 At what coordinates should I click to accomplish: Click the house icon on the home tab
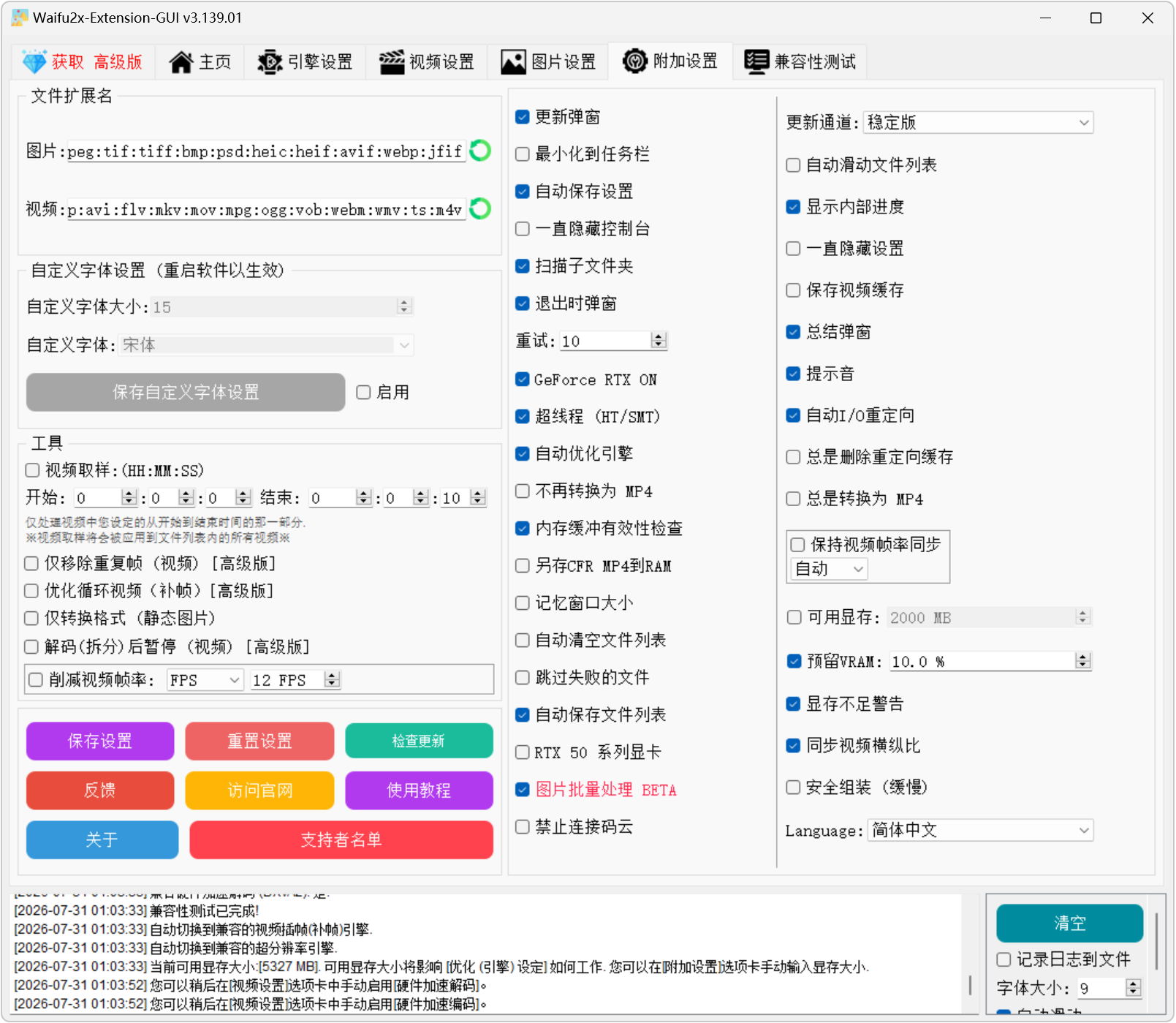click(181, 62)
